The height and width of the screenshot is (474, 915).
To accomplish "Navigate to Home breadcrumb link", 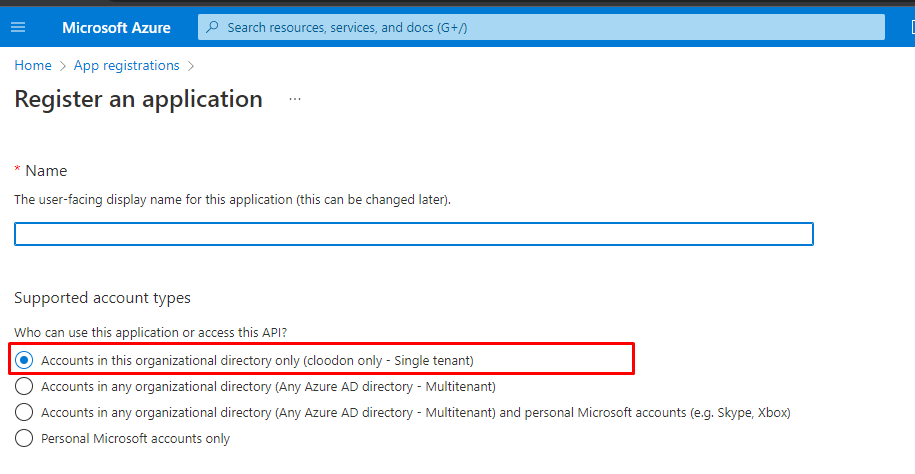I will tap(33, 65).
